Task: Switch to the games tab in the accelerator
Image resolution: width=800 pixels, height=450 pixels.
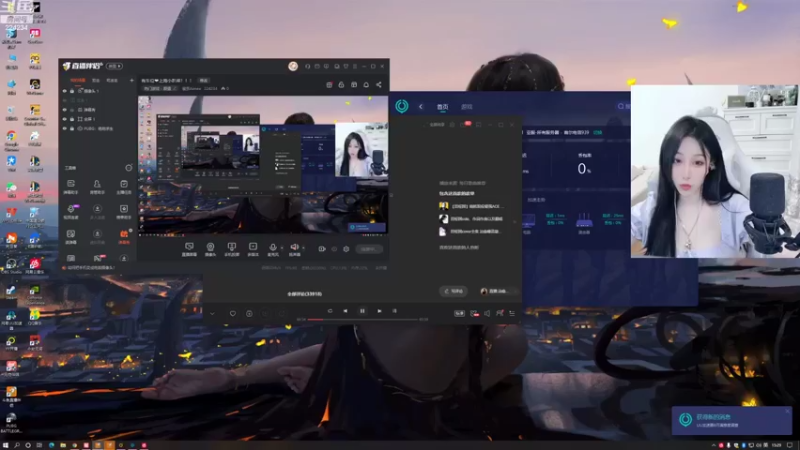Action: point(467,107)
